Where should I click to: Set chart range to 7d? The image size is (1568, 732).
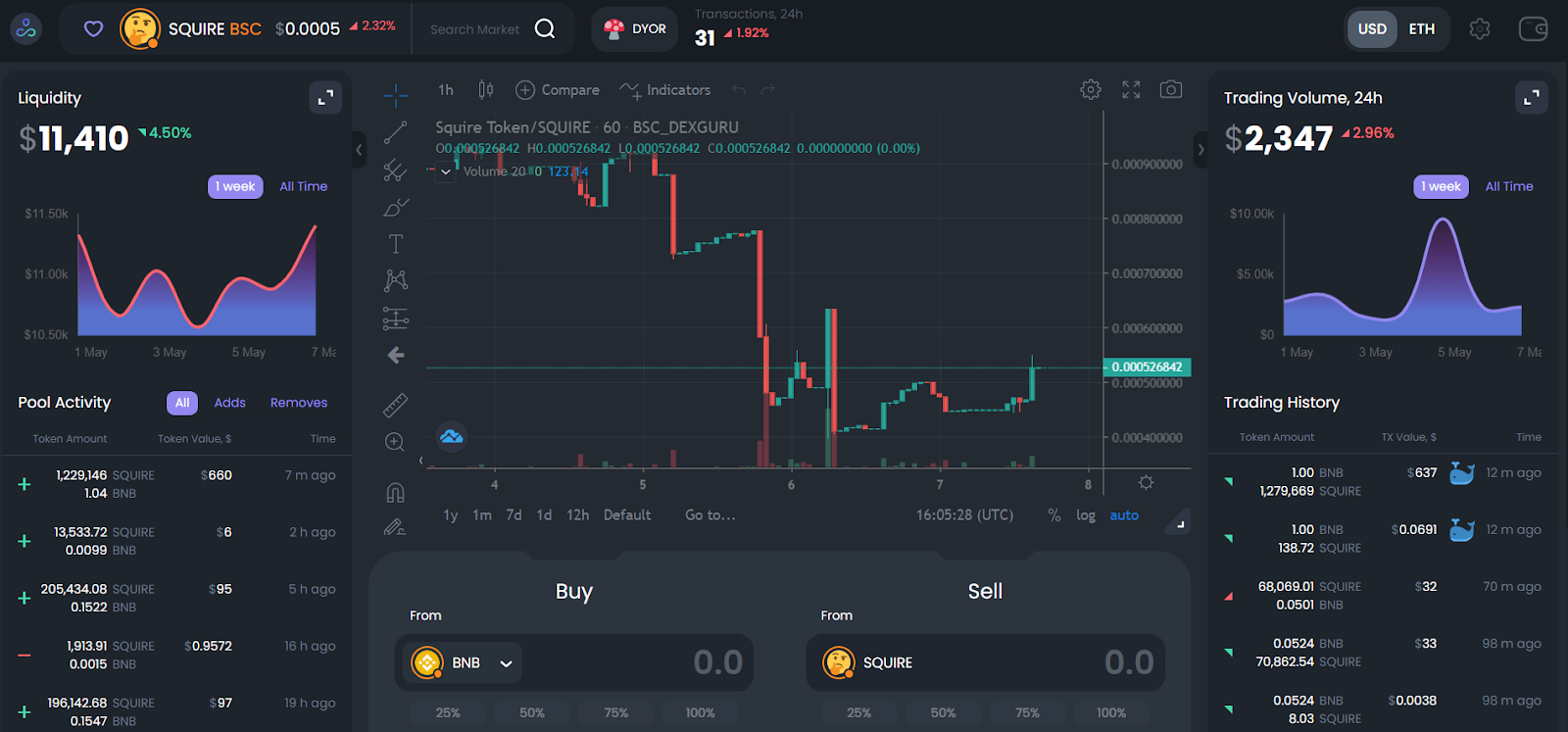(514, 515)
